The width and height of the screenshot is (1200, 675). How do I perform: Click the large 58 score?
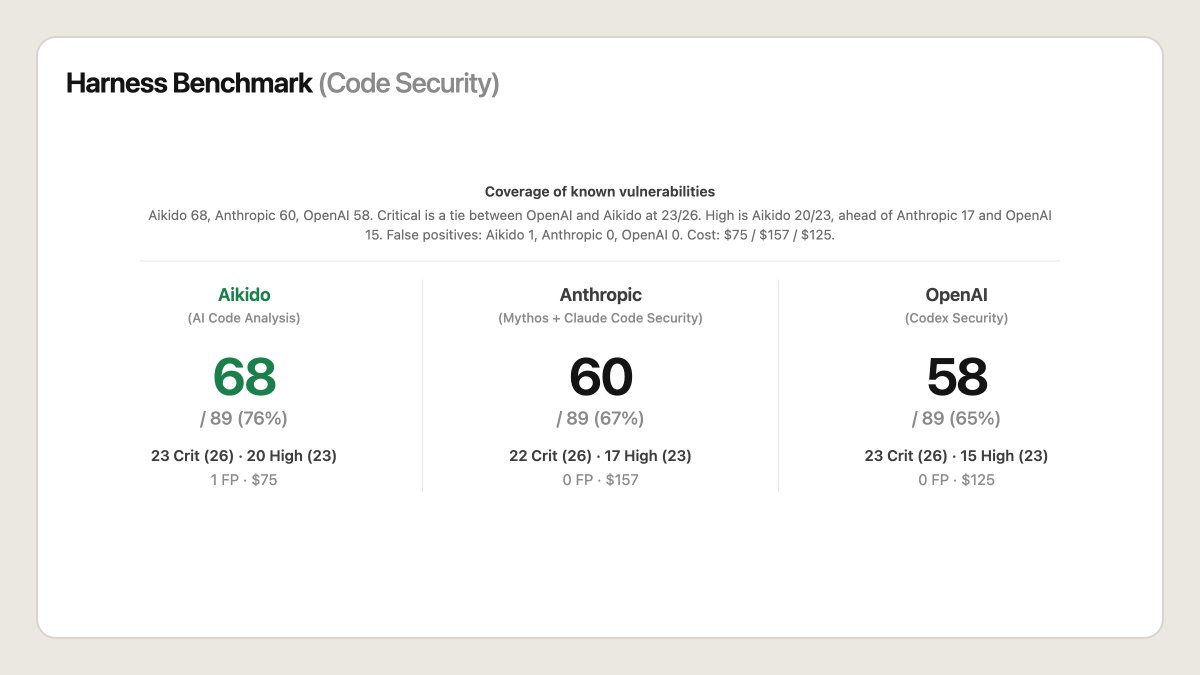(957, 377)
